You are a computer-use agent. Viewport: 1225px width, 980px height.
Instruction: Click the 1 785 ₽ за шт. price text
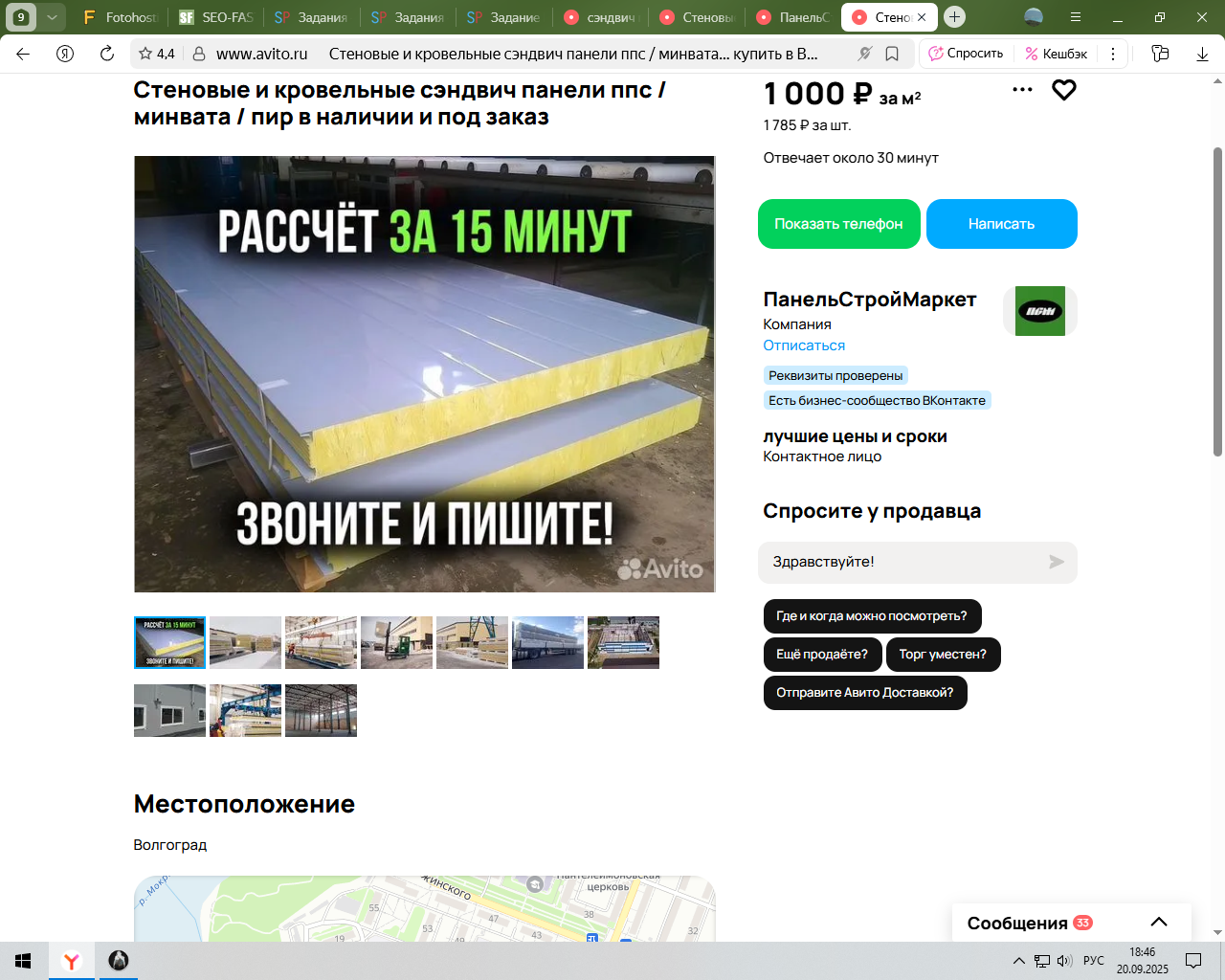tap(807, 125)
